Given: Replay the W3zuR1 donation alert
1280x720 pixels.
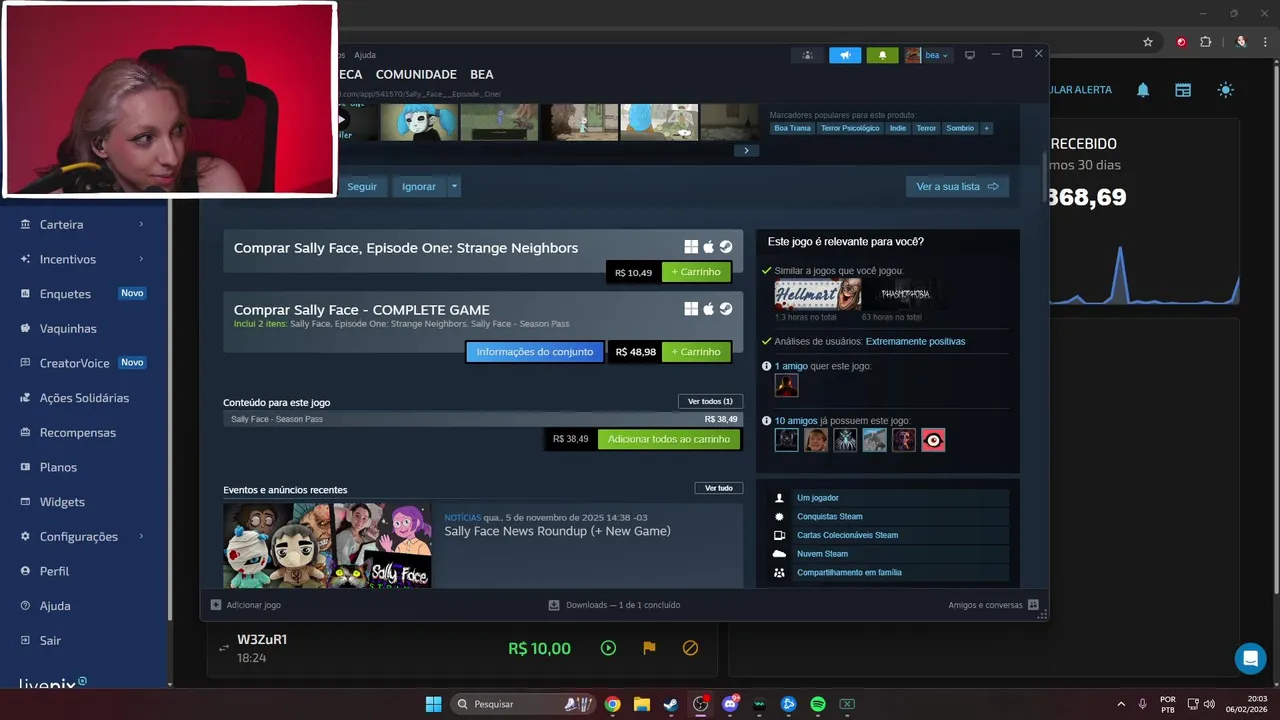Looking at the screenshot, I should 608,648.
